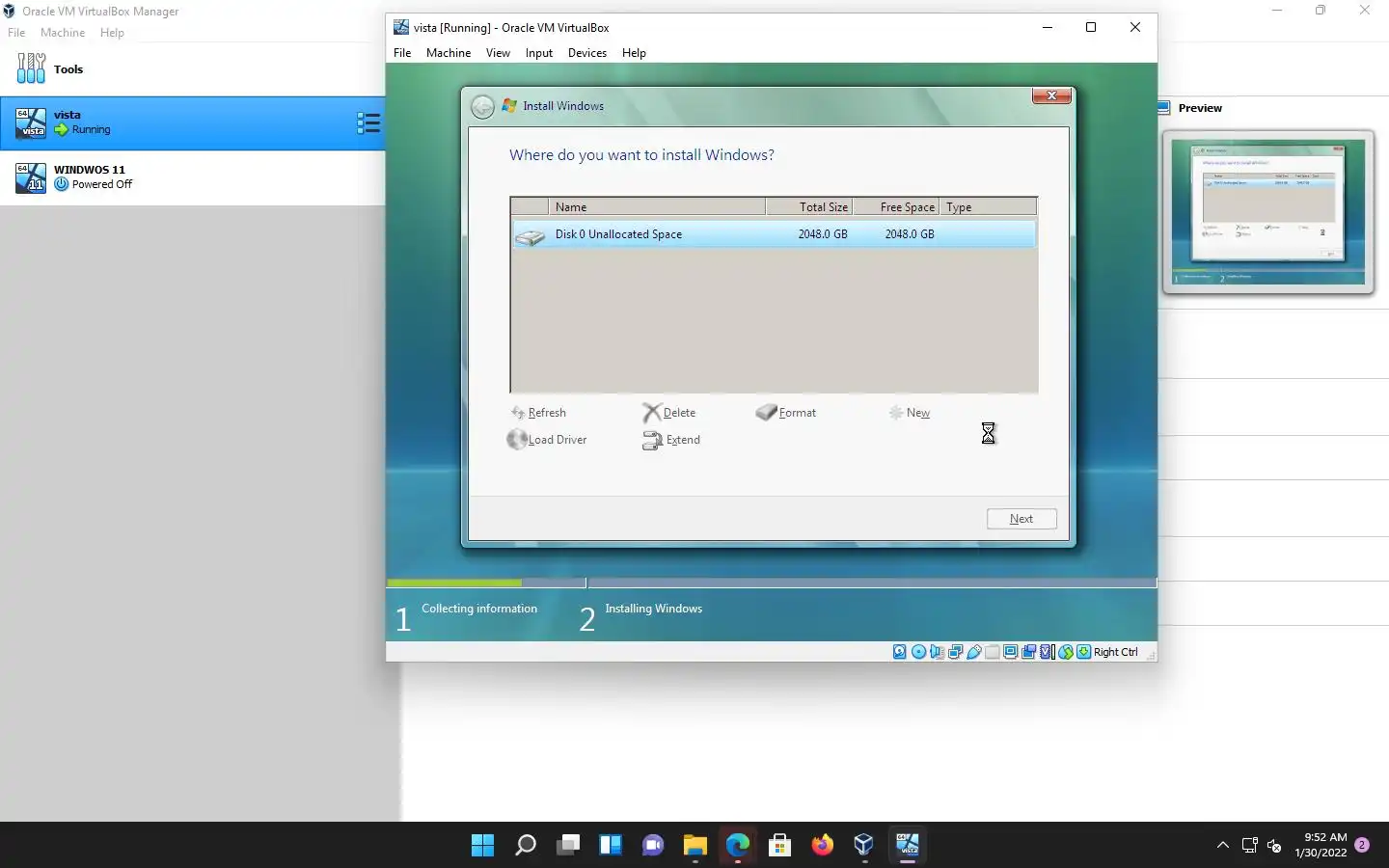Image resolution: width=1389 pixels, height=868 pixels.
Task: Click the optical drive status icon
Action: point(918,652)
